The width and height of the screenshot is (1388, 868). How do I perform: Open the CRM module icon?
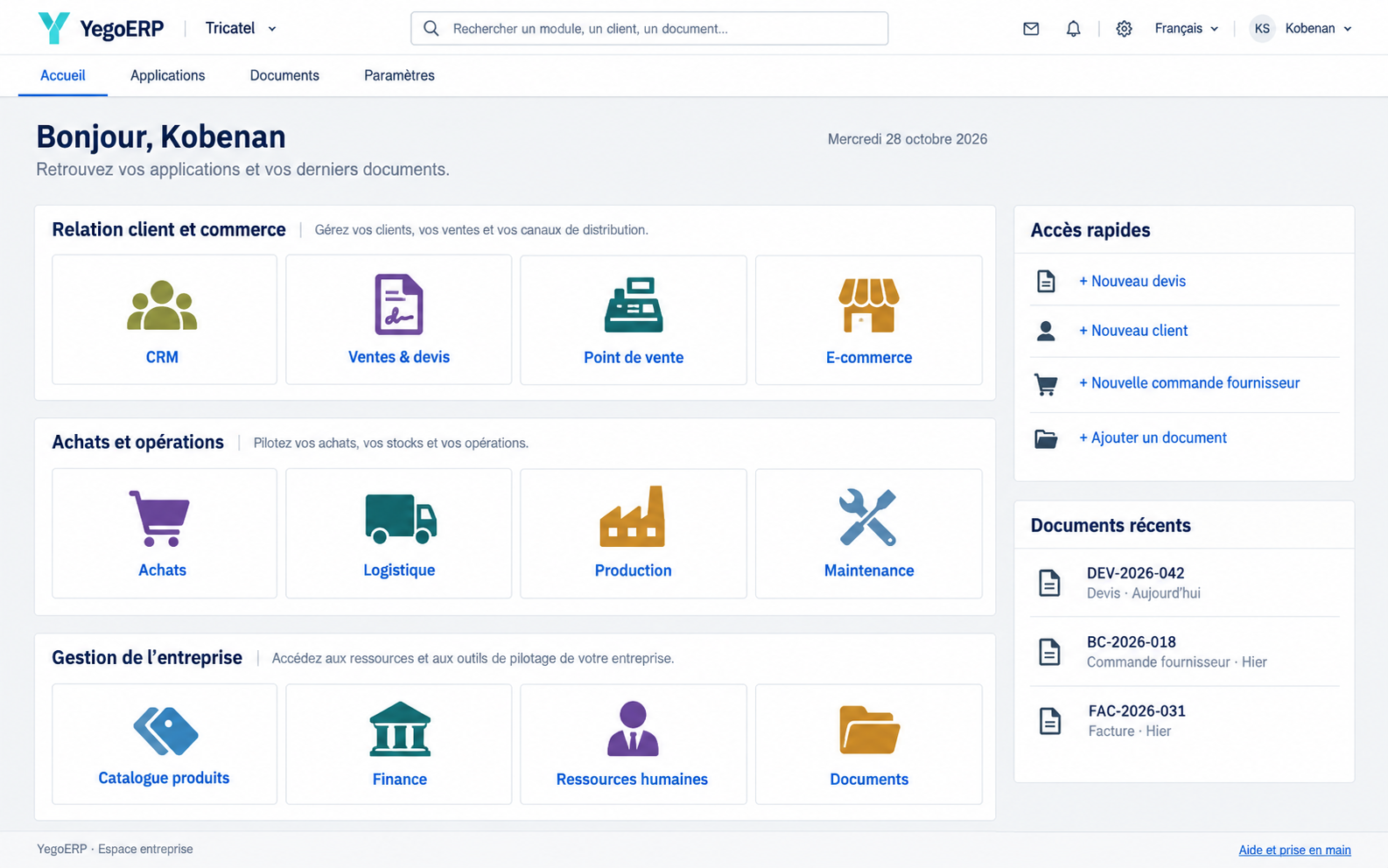tap(162, 305)
